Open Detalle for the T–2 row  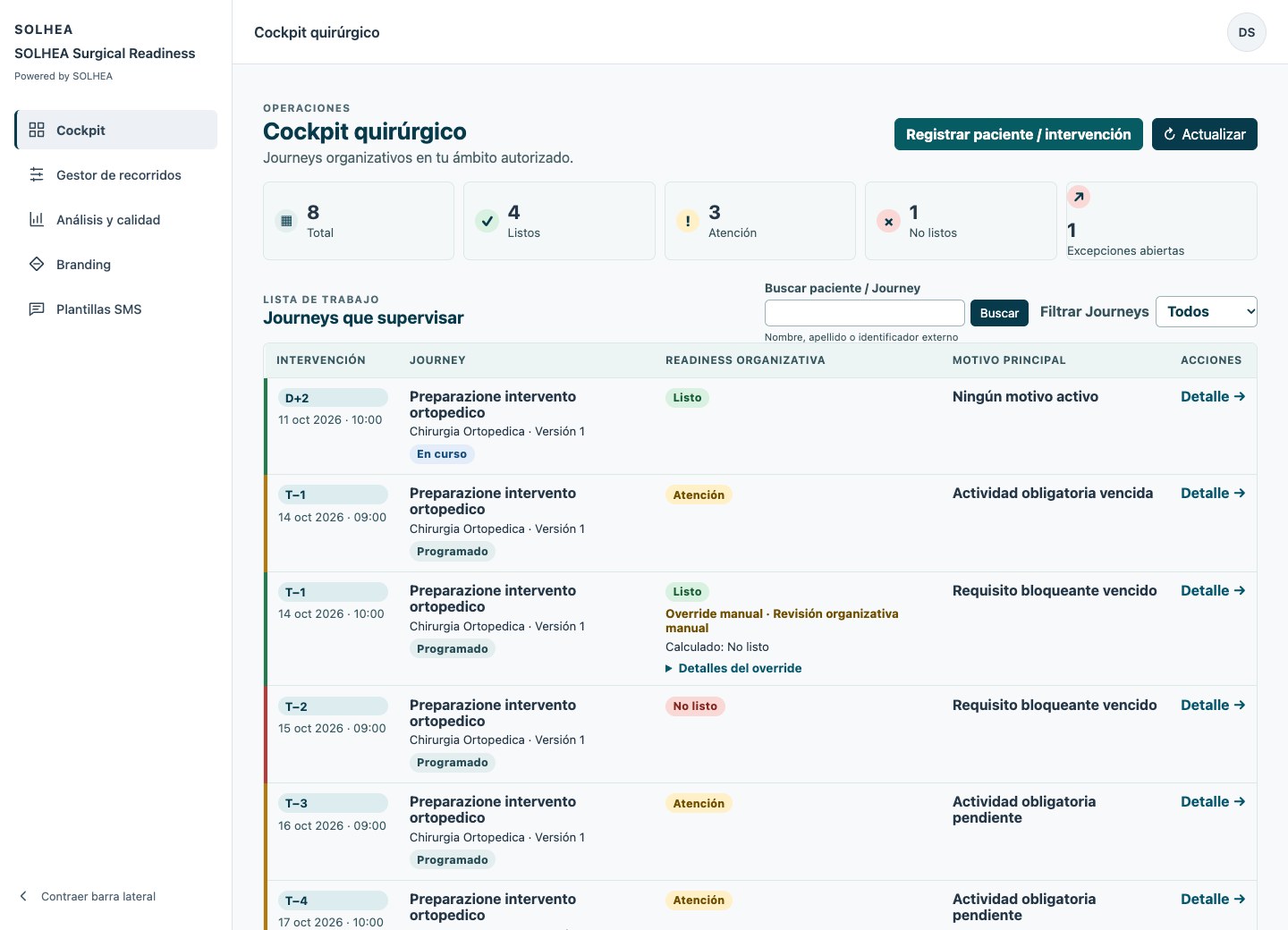1213,705
